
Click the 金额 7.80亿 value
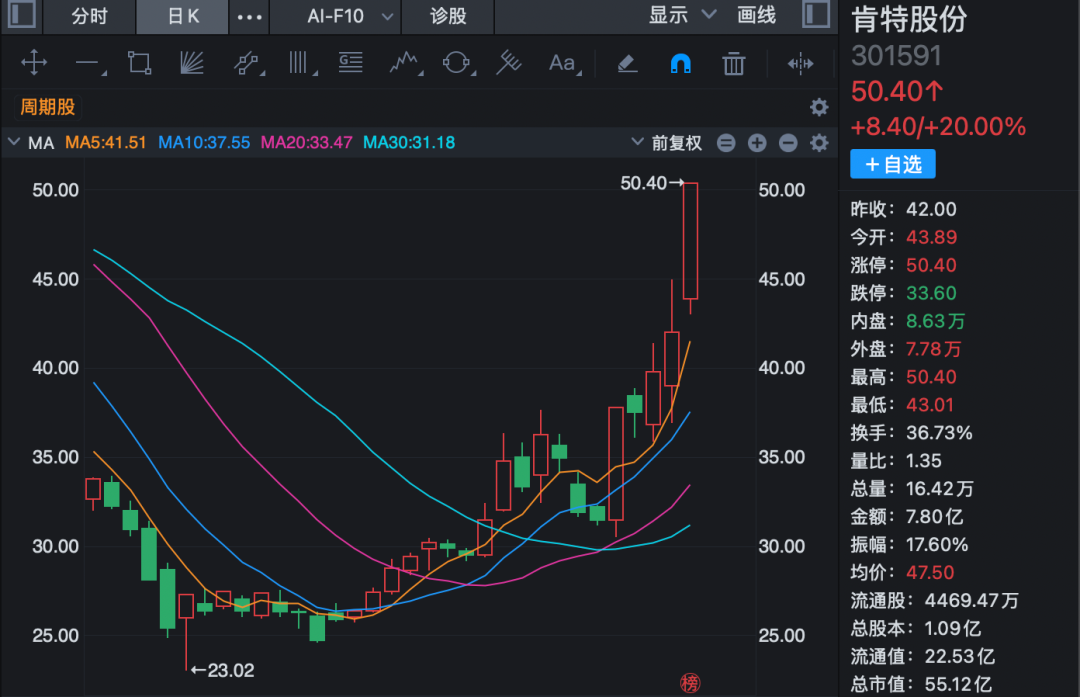click(935, 517)
